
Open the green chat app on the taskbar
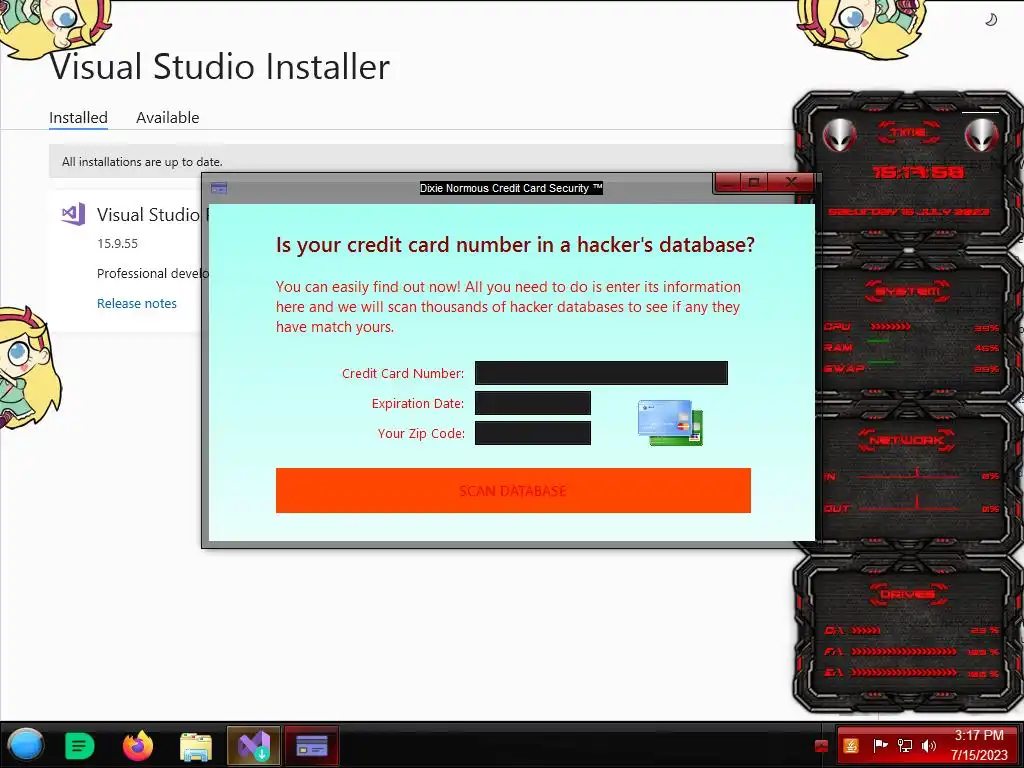[x=80, y=745]
